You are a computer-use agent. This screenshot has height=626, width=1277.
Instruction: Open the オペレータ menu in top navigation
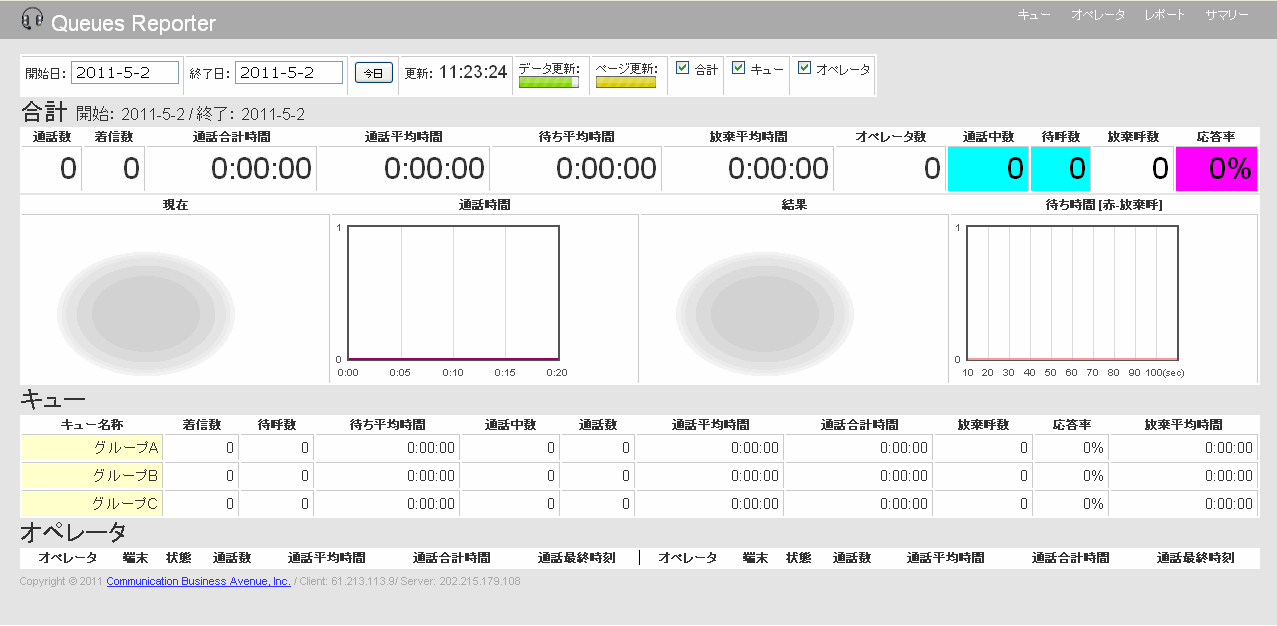click(x=1097, y=15)
